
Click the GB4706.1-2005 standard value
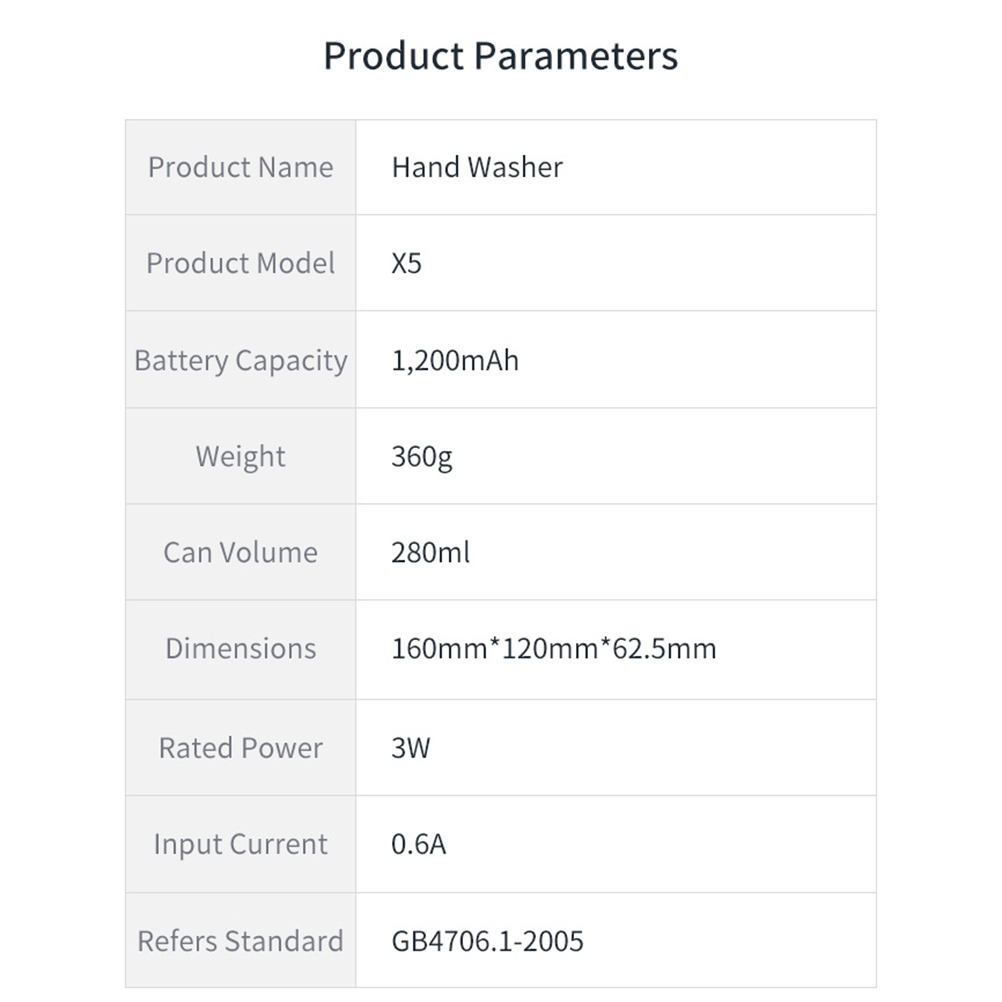click(x=487, y=941)
